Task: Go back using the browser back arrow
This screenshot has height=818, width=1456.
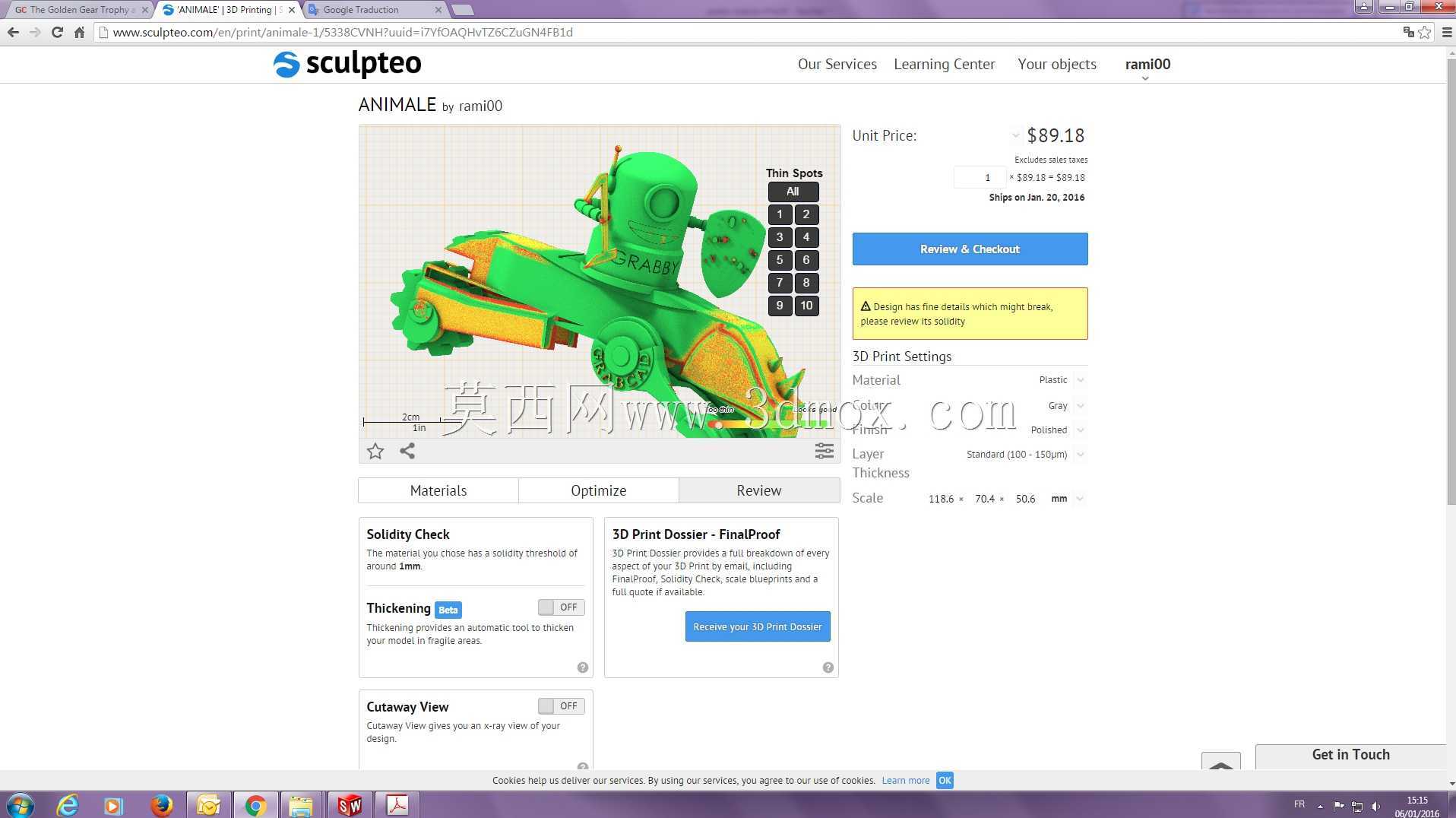Action: pos(13,32)
